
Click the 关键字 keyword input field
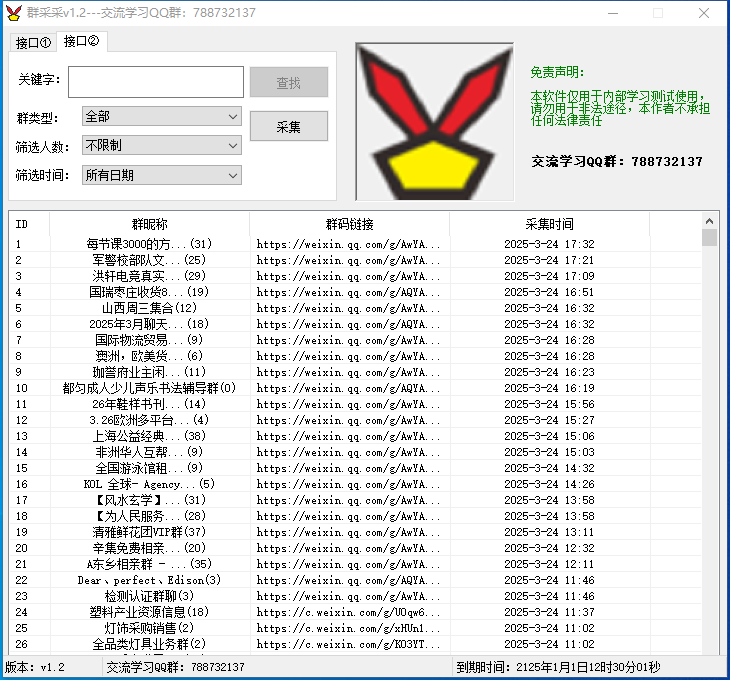(x=155, y=82)
